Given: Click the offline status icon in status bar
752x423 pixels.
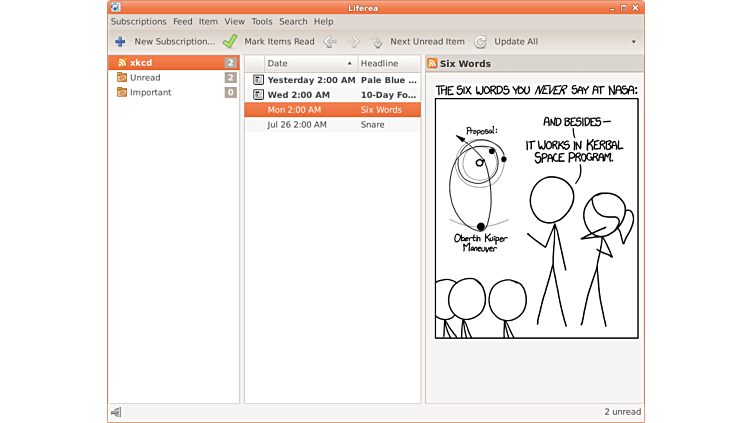Looking at the screenshot, I should click(x=117, y=412).
